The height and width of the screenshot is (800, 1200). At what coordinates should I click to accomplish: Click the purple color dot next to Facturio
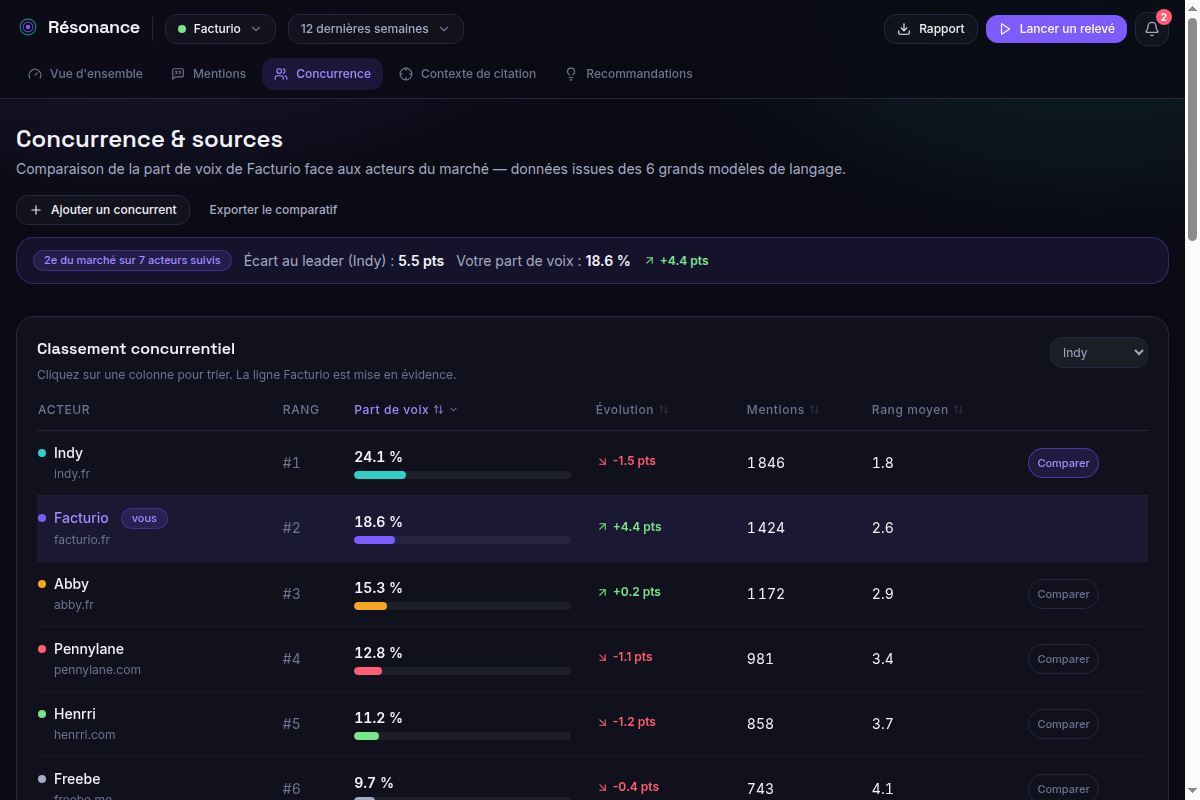coord(42,518)
